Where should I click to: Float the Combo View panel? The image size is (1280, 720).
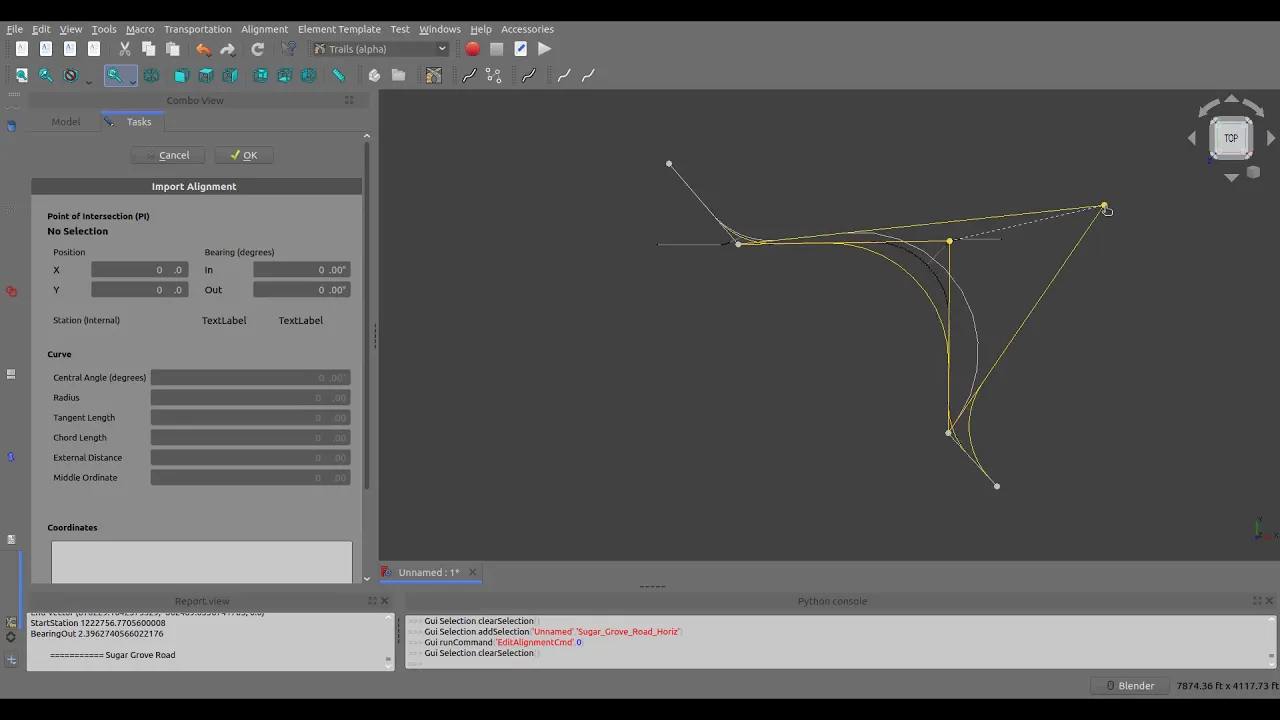tap(349, 100)
